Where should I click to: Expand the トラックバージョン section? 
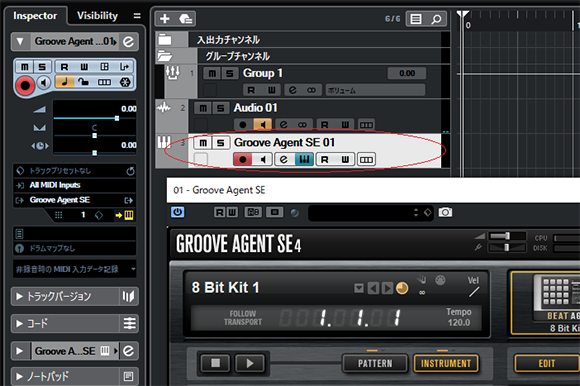tap(19, 296)
